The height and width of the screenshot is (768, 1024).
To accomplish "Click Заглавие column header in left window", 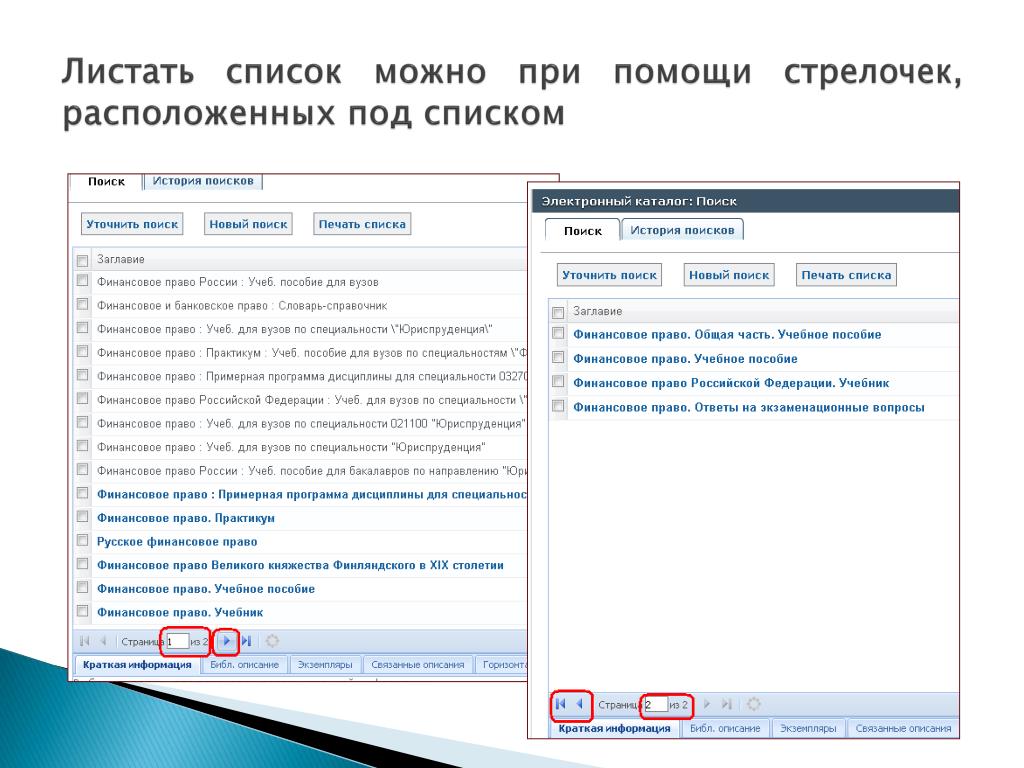I will coord(121,259).
